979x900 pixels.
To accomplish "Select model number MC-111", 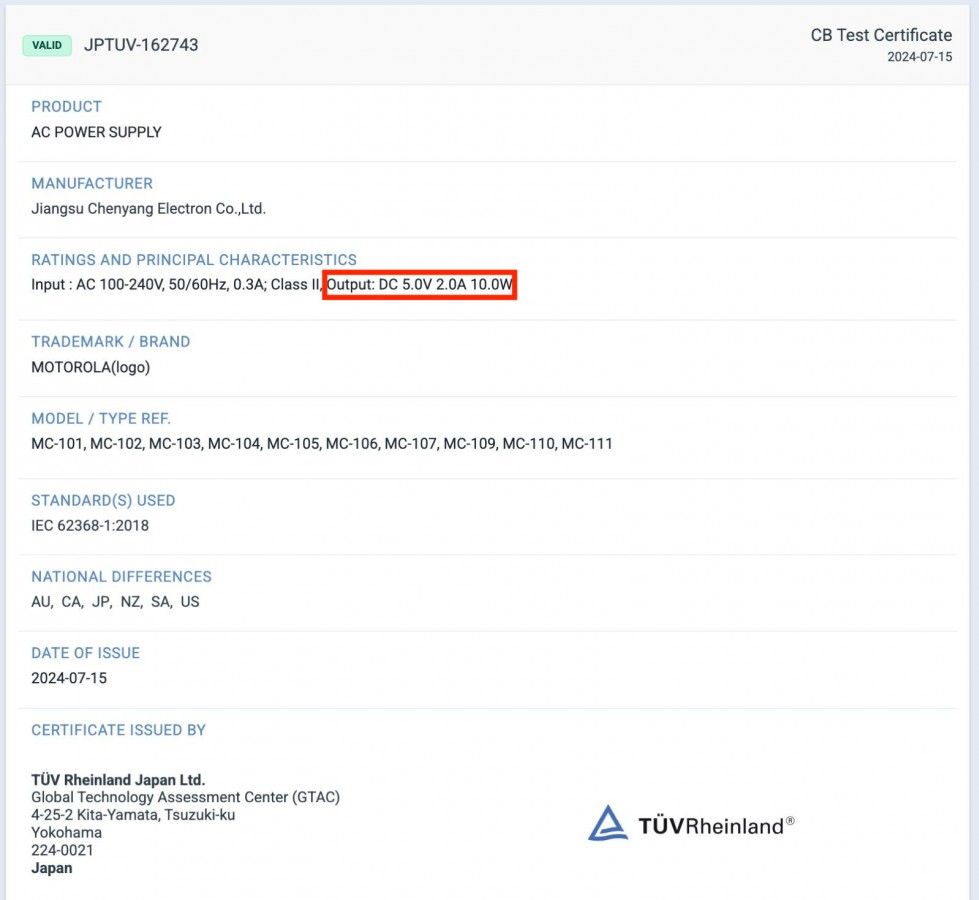I will click(x=587, y=443).
